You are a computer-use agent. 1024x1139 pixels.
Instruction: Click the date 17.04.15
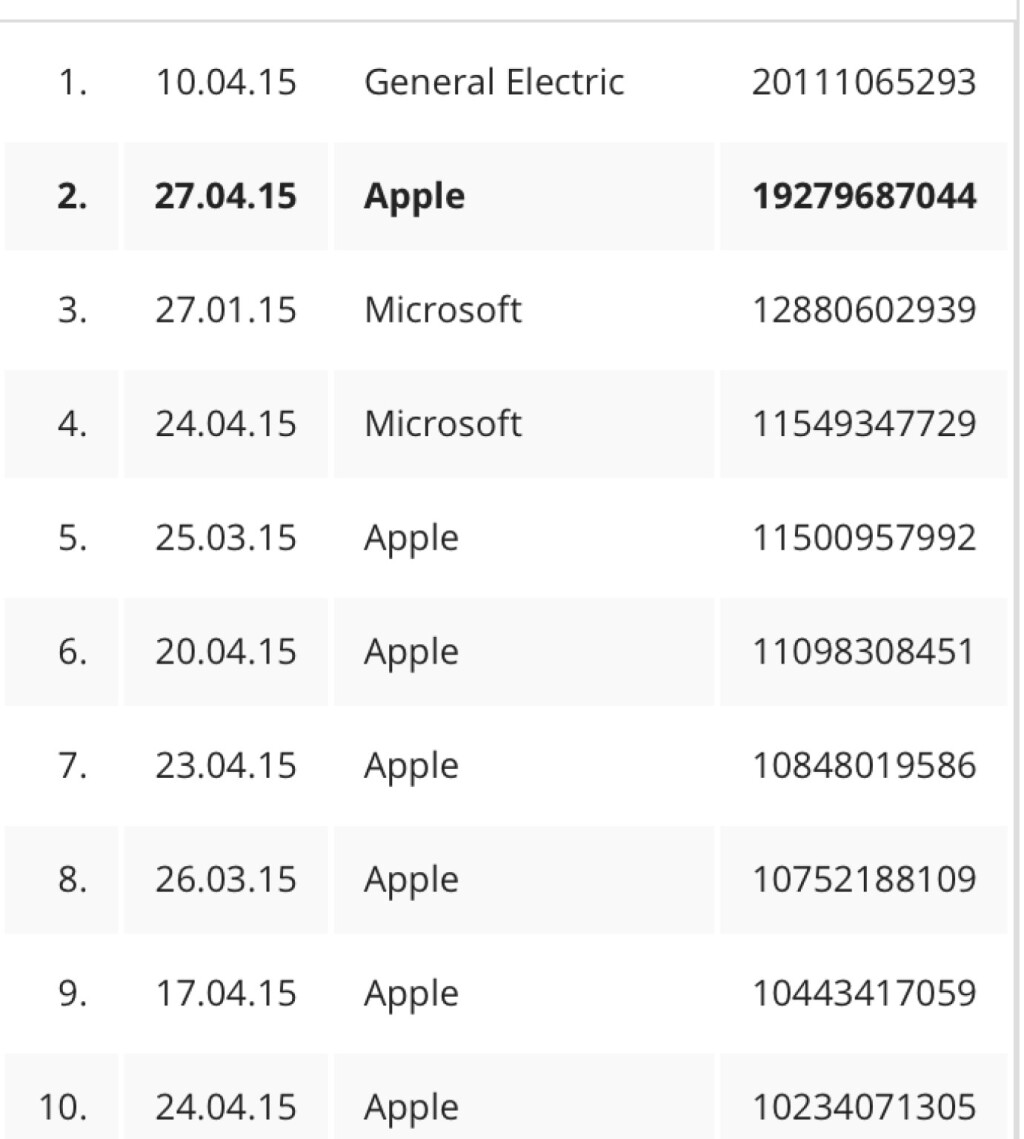pos(225,994)
